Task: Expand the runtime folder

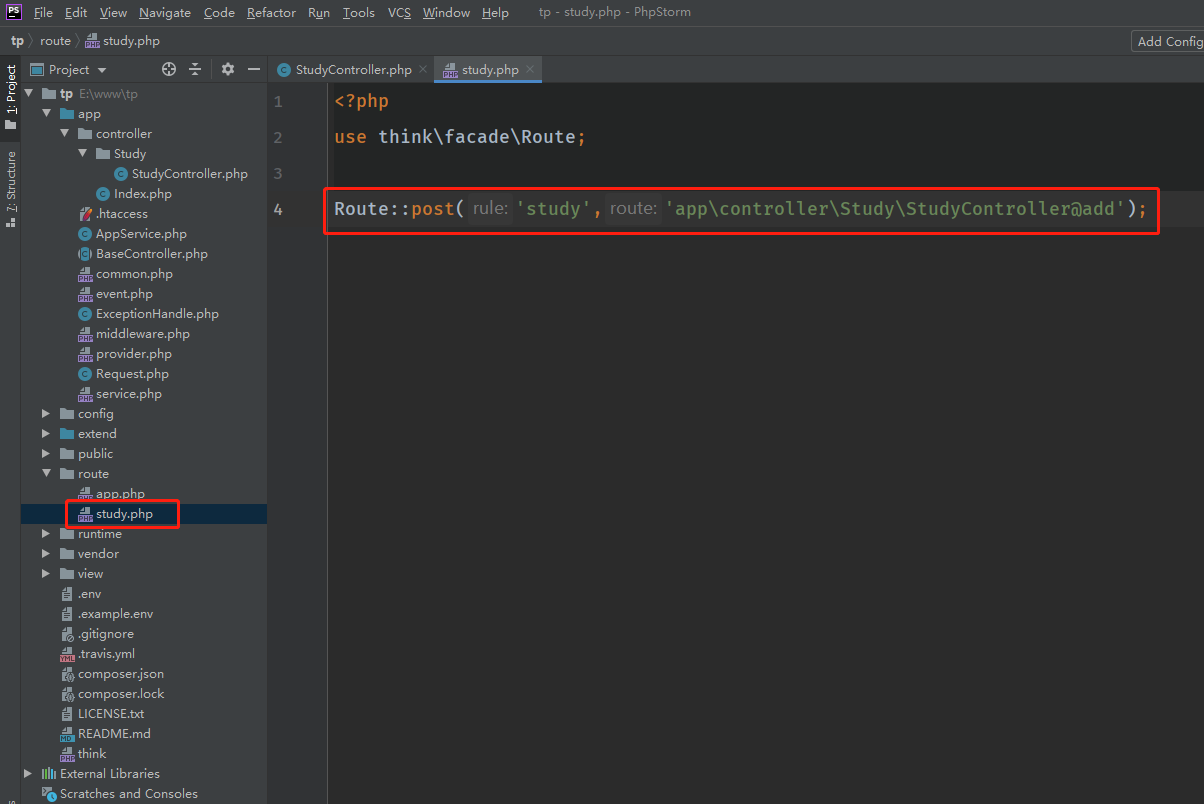Action: (x=46, y=533)
